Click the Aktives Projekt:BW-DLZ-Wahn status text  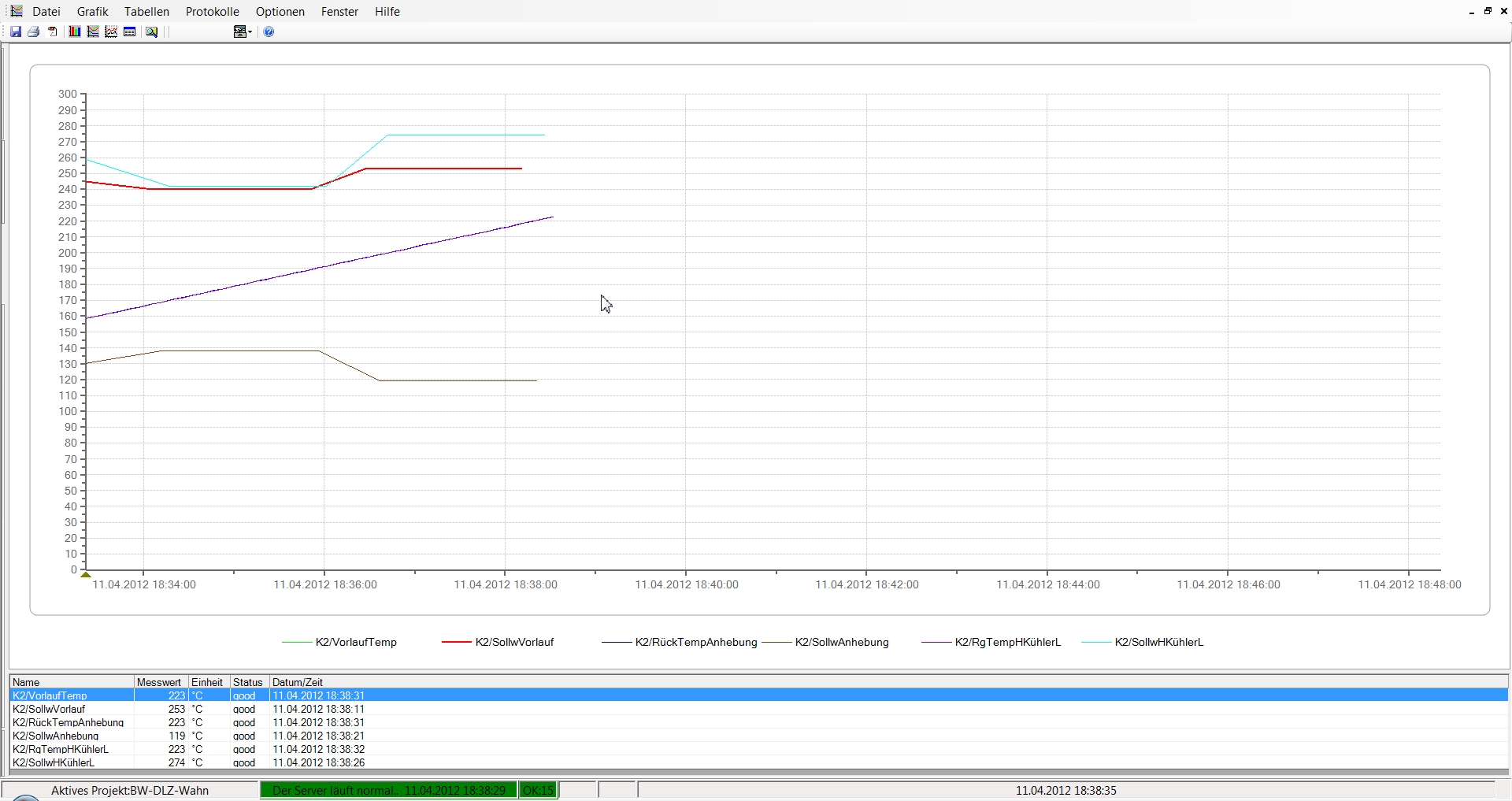130,791
